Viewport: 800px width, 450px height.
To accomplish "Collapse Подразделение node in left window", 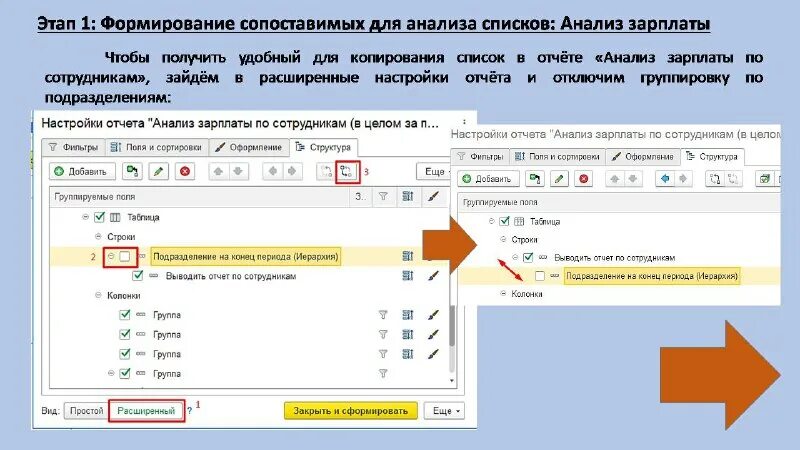I will point(111,256).
